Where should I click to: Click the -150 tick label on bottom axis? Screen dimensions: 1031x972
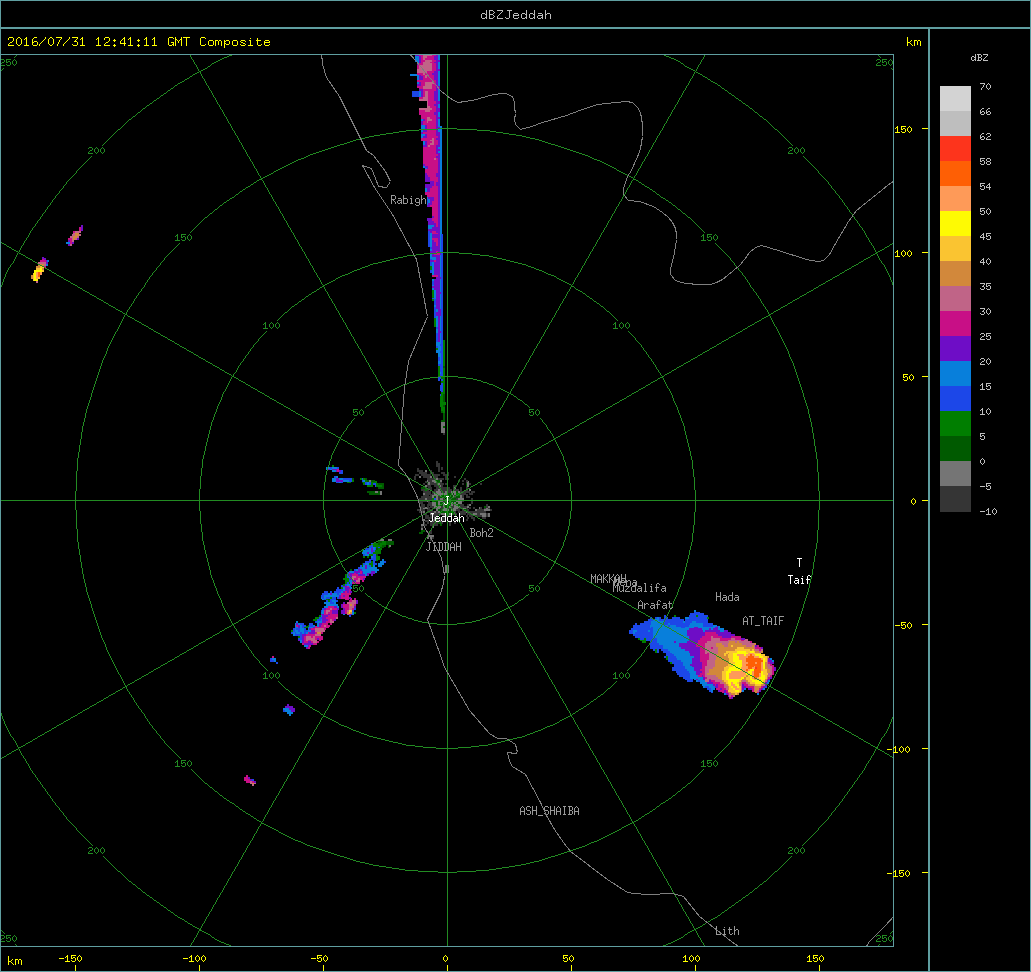(x=70, y=959)
